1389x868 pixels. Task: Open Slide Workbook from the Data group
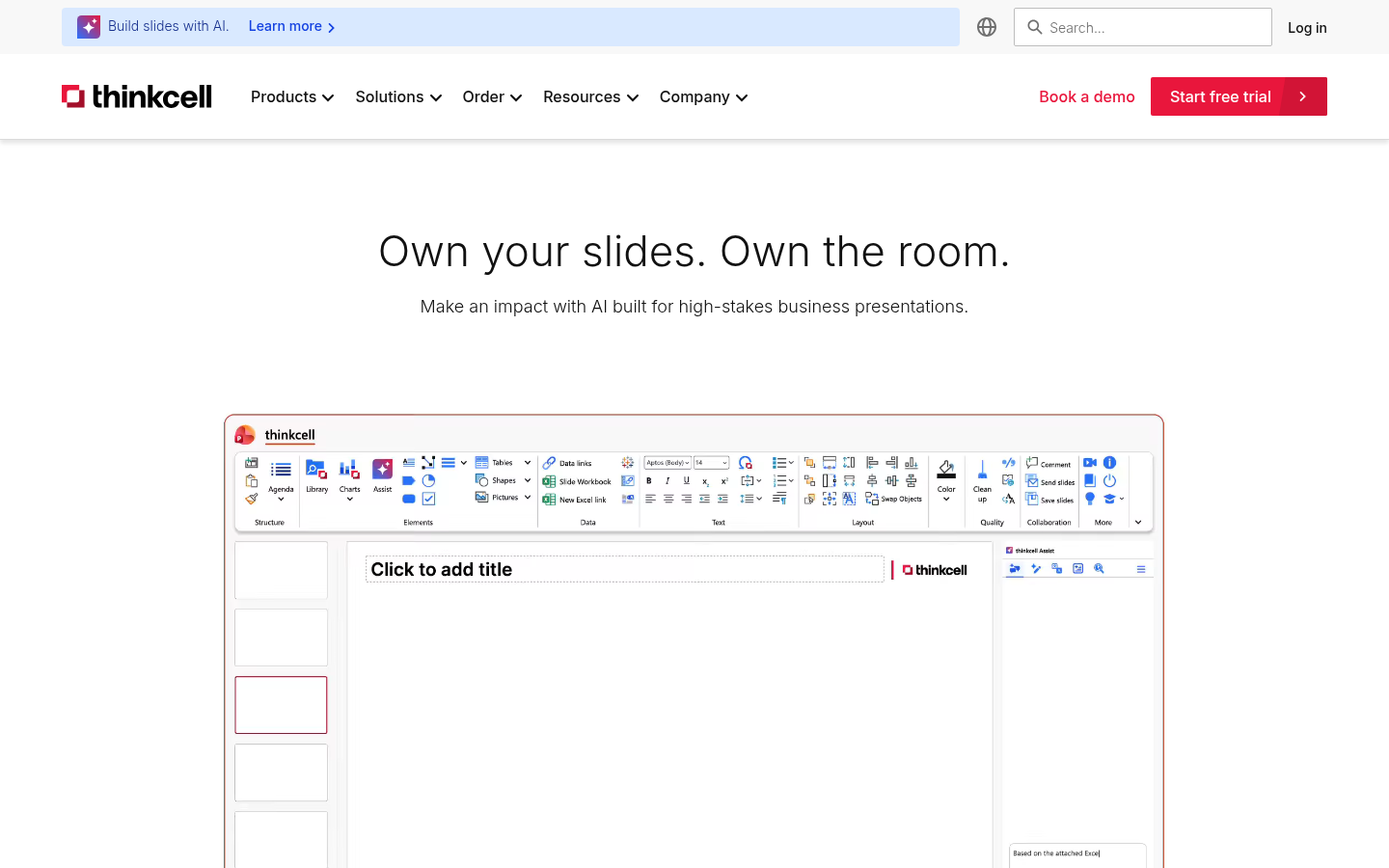click(577, 481)
